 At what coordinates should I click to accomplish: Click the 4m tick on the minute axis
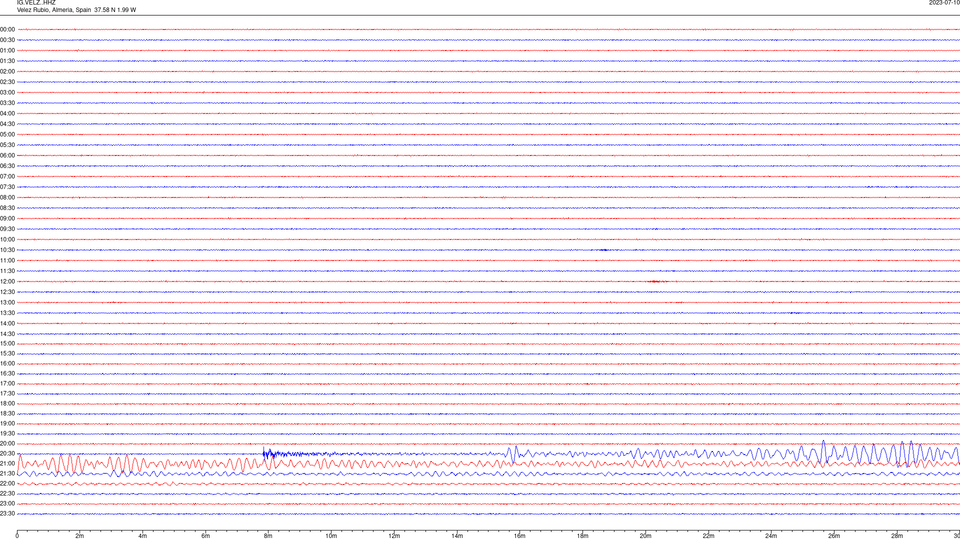point(143,536)
